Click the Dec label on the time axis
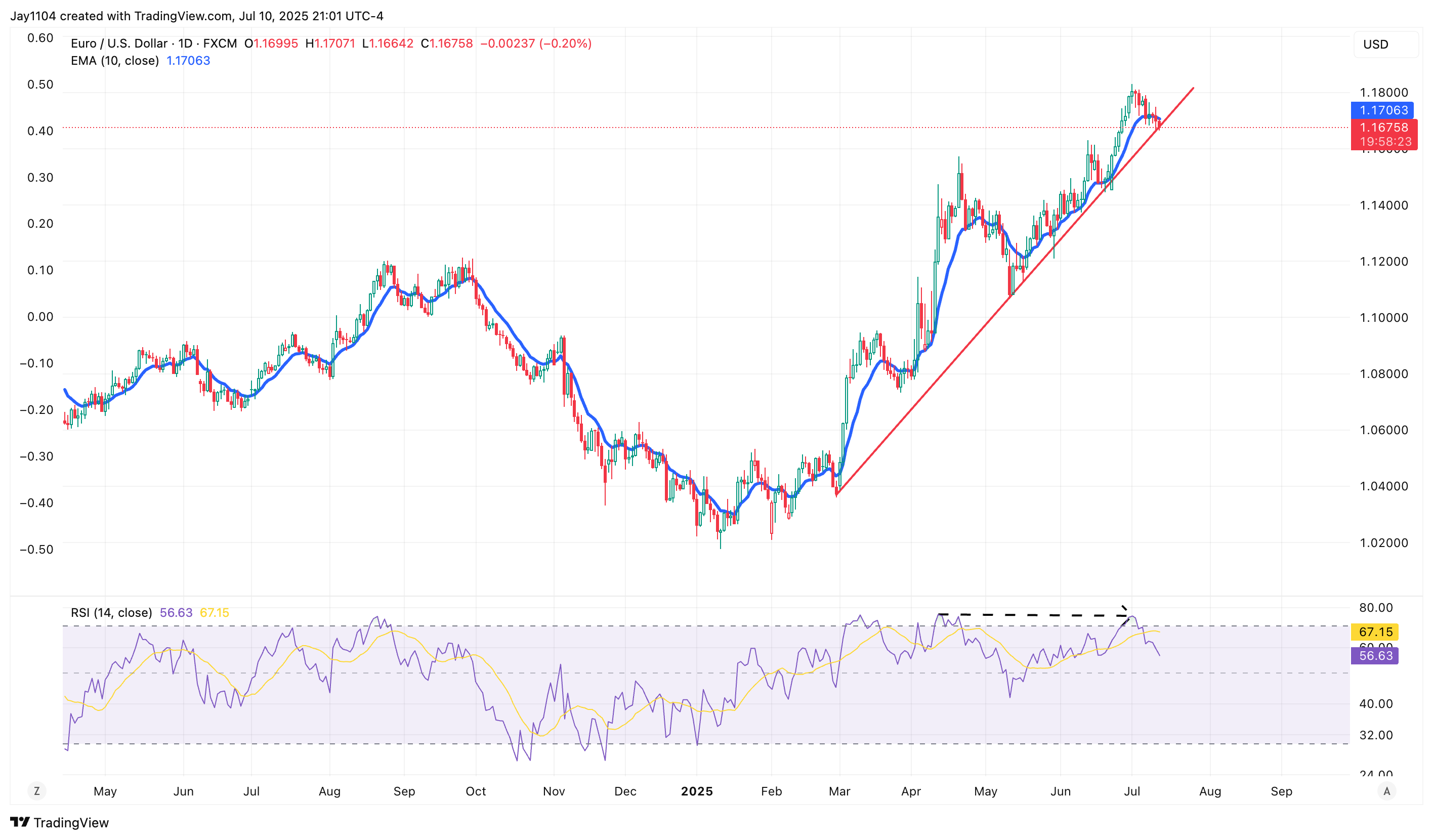The height and width of the screenshot is (840, 1433). point(625,791)
